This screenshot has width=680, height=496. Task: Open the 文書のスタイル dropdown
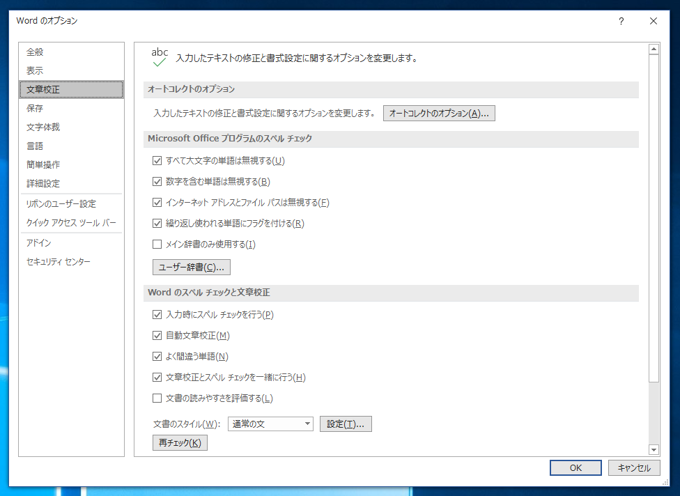[x=271, y=424]
